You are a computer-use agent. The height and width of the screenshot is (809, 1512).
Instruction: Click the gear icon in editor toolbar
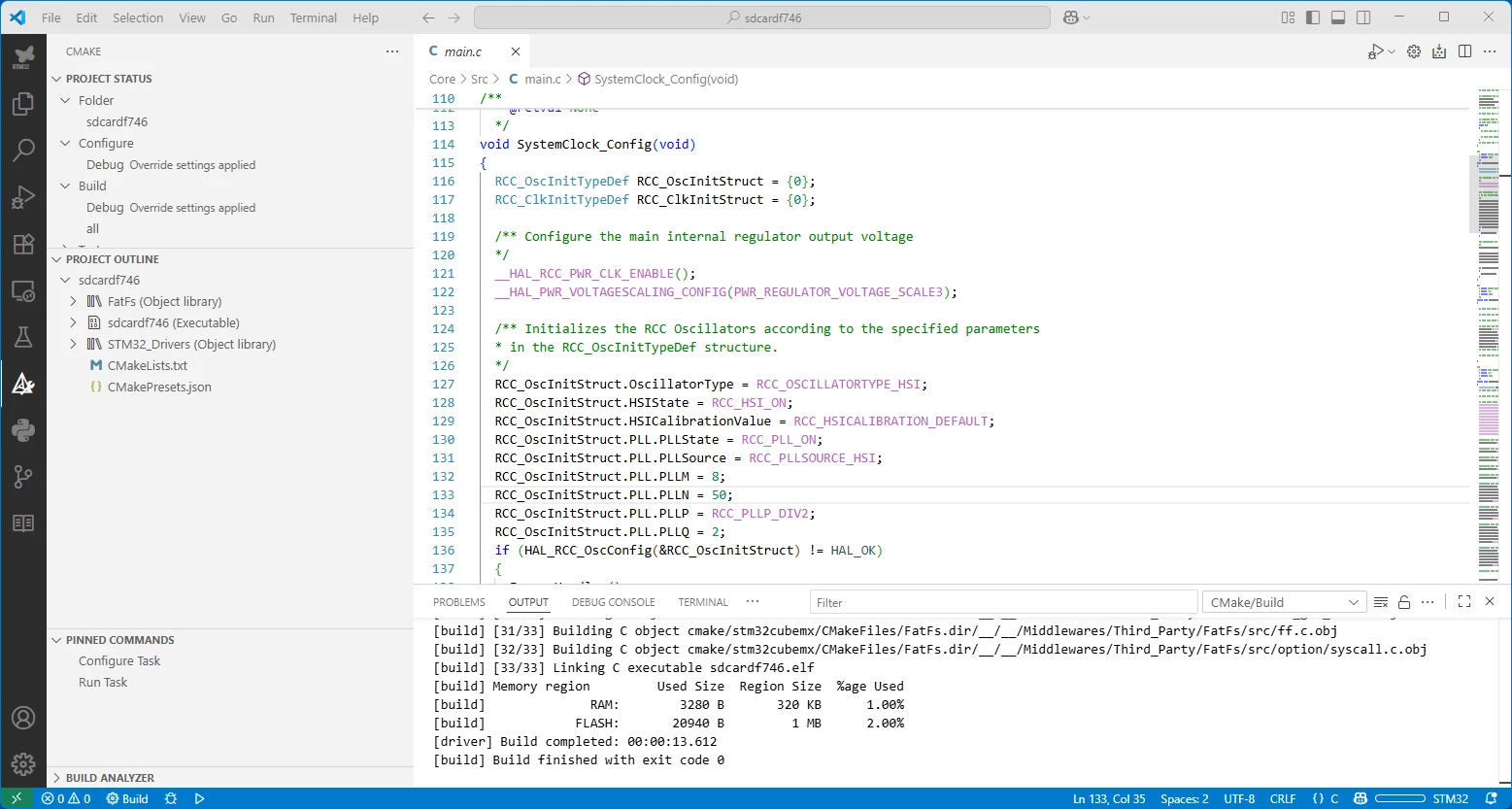[1414, 51]
